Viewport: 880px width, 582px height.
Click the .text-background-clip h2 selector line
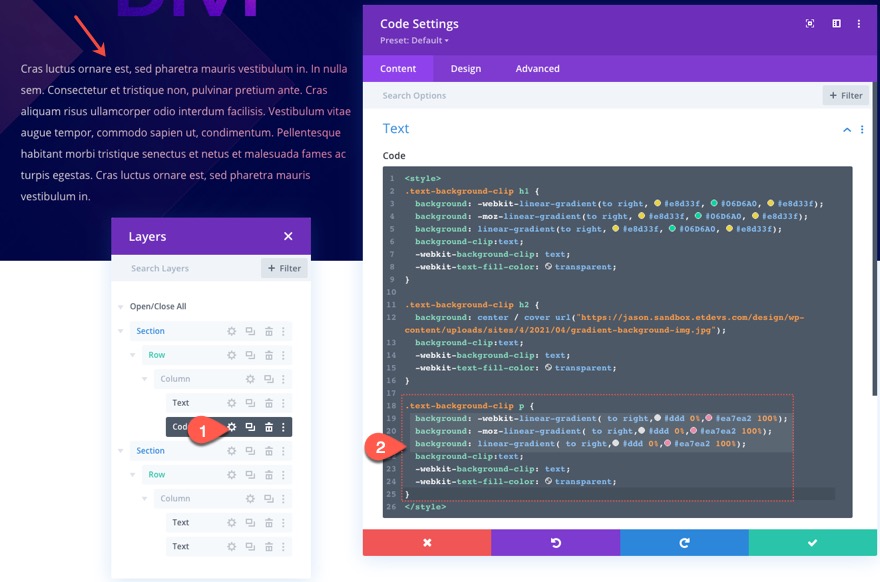click(471, 305)
